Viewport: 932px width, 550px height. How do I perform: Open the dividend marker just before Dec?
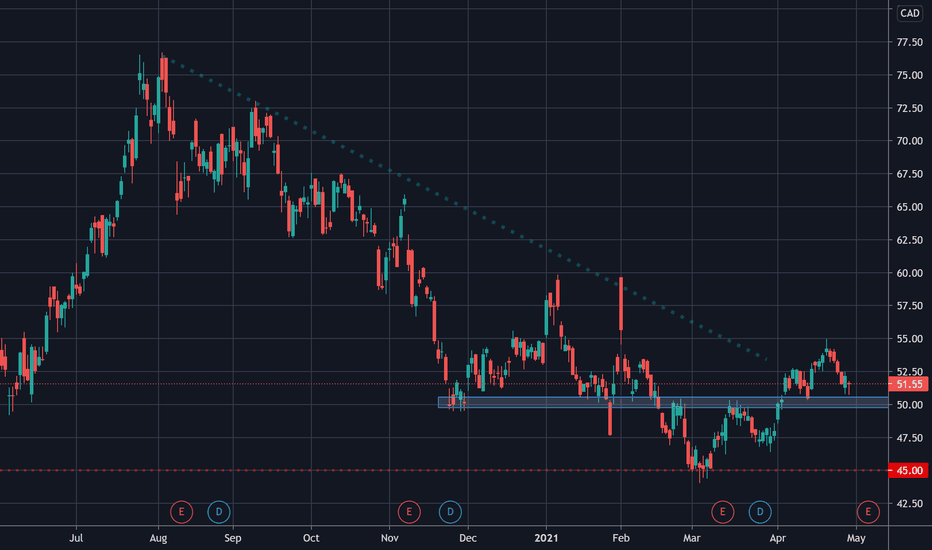point(450,511)
